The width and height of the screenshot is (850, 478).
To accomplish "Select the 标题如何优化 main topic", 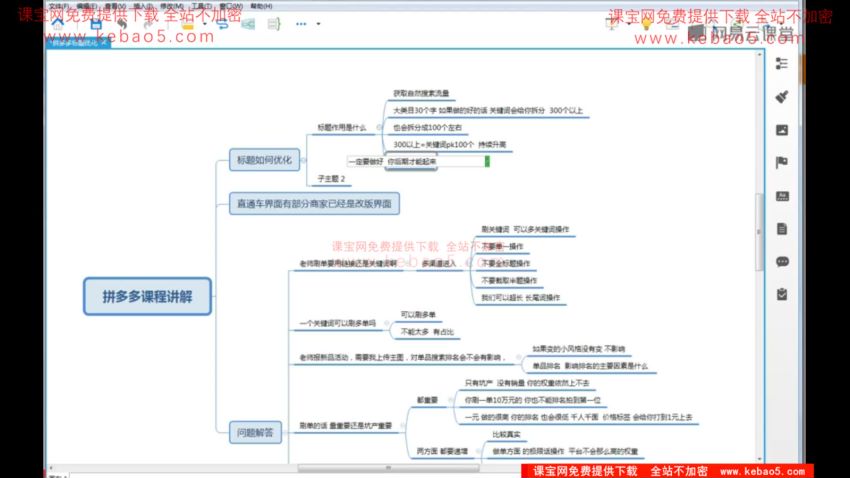I will 265,160.
